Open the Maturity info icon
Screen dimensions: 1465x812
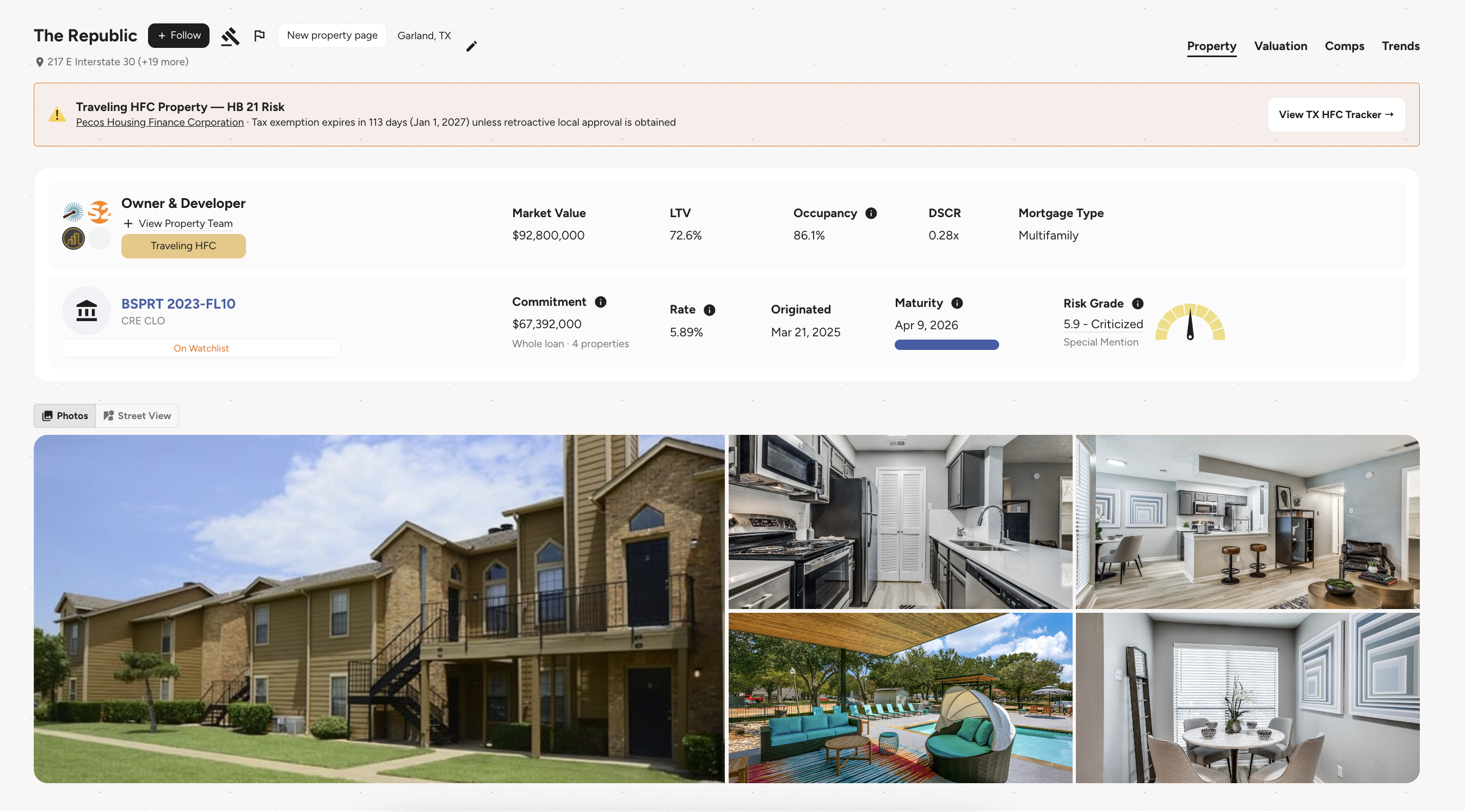pyautogui.click(x=957, y=303)
